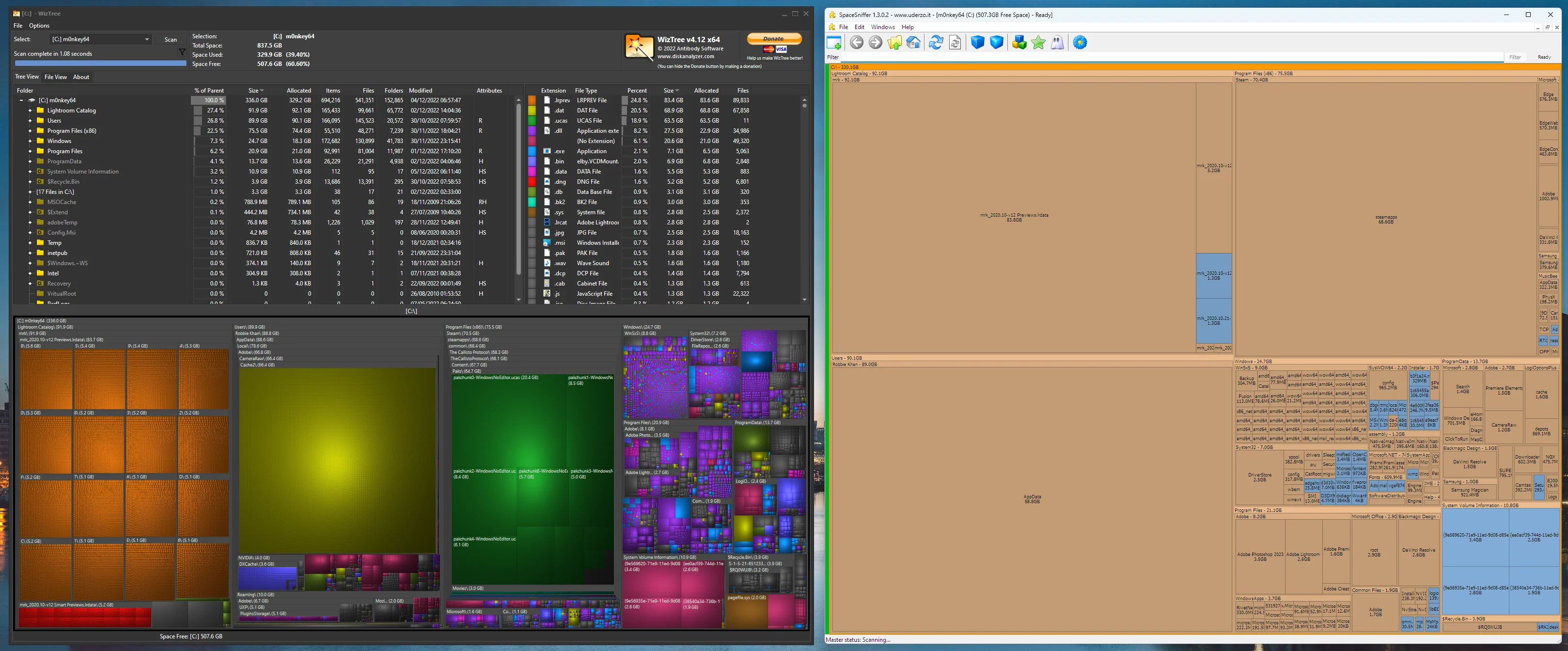
Task: Click the WizTree wizard logo image
Action: (x=639, y=47)
